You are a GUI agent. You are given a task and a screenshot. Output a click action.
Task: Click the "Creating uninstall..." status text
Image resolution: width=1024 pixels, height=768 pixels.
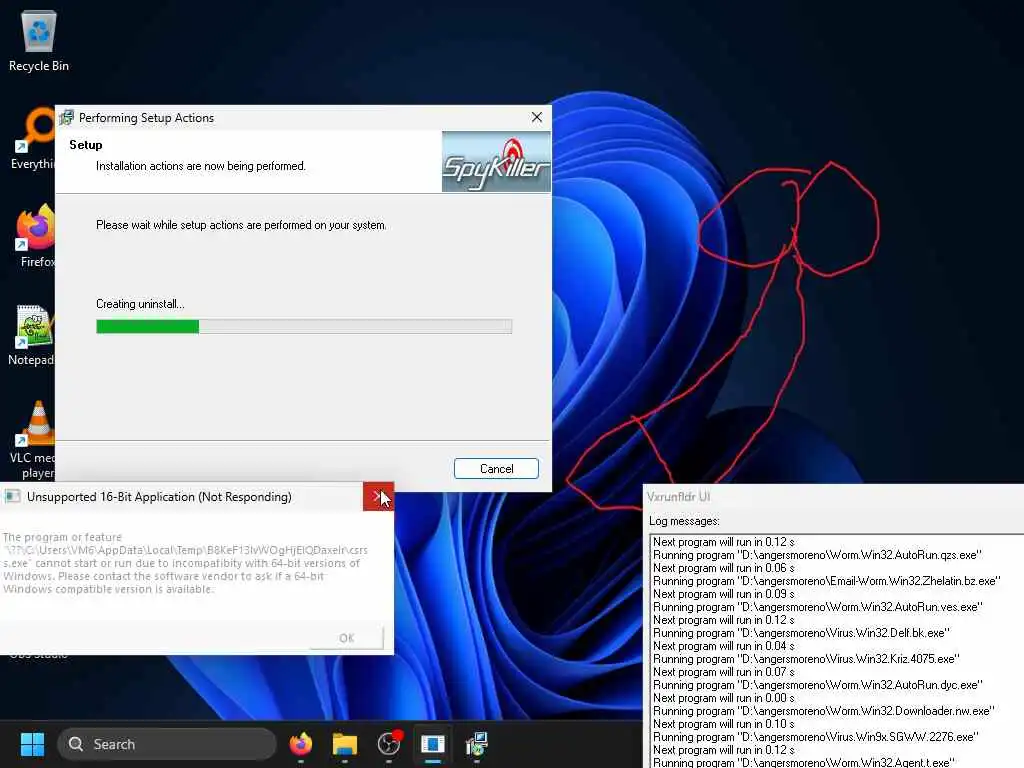[140, 304]
